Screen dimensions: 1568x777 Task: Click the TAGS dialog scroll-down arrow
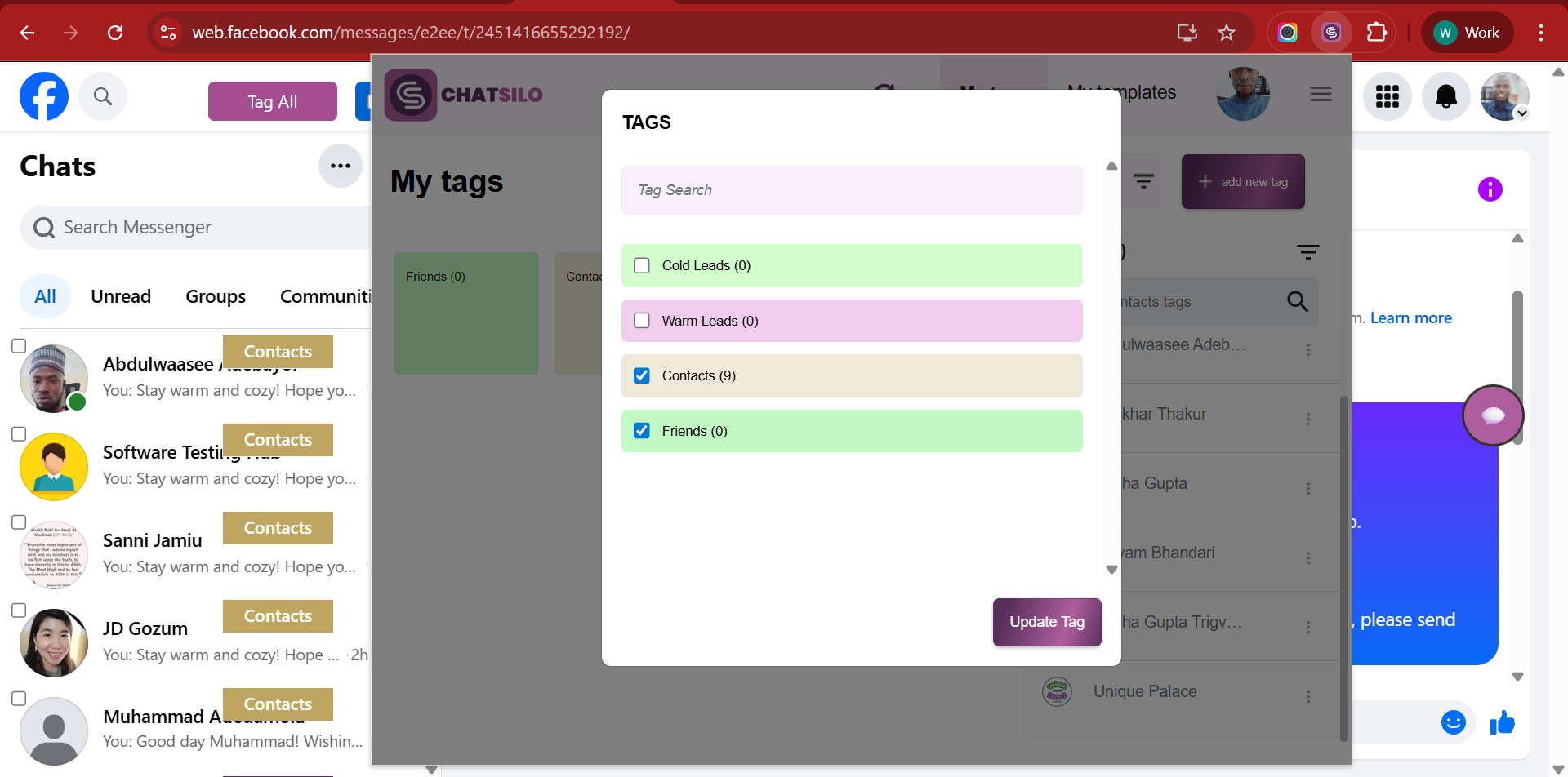tap(1111, 570)
